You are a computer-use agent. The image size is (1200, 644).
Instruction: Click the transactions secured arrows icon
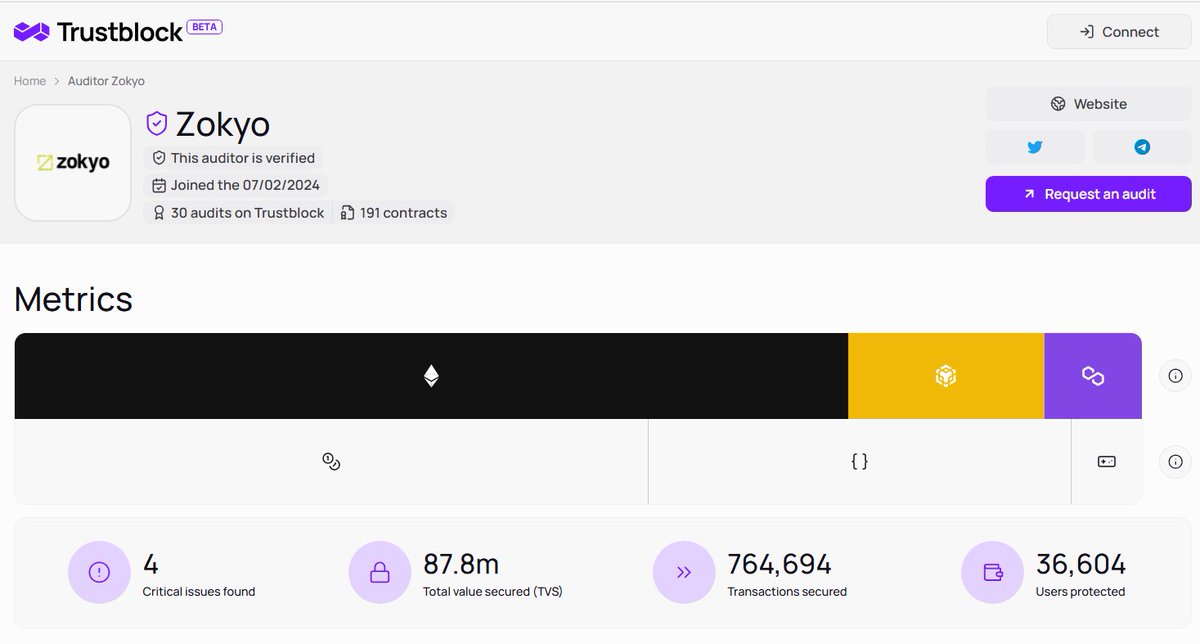point(684,573)
